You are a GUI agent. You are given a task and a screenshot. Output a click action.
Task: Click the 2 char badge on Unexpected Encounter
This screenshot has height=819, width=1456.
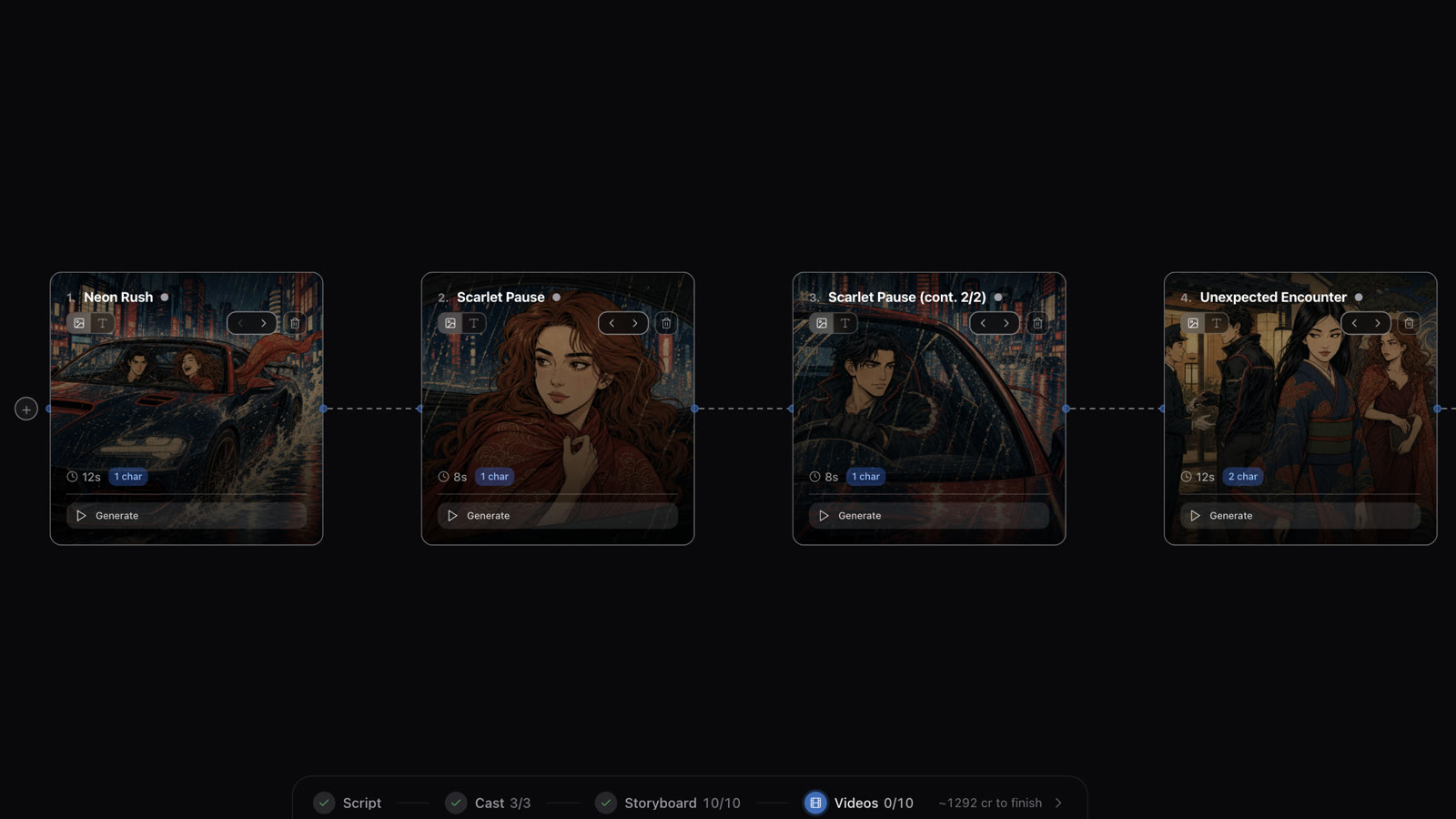[1242, 477]
